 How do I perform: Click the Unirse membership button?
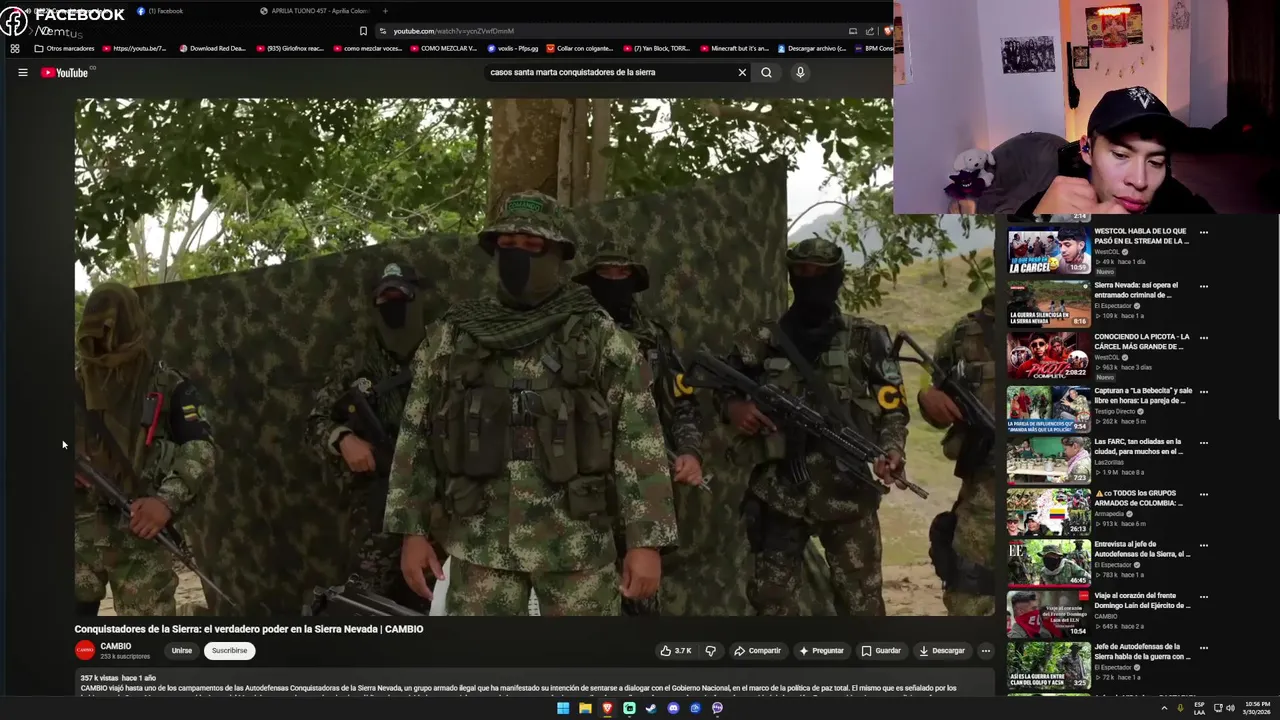[x=181, y=651]
